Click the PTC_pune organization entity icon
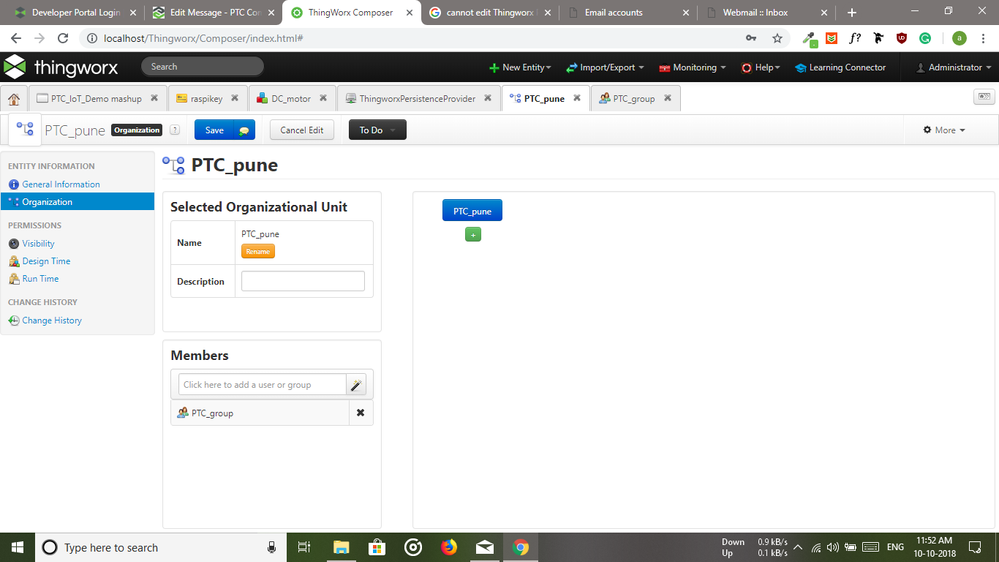This screenshot has height=562, width=999. click(x=25, y=129)
